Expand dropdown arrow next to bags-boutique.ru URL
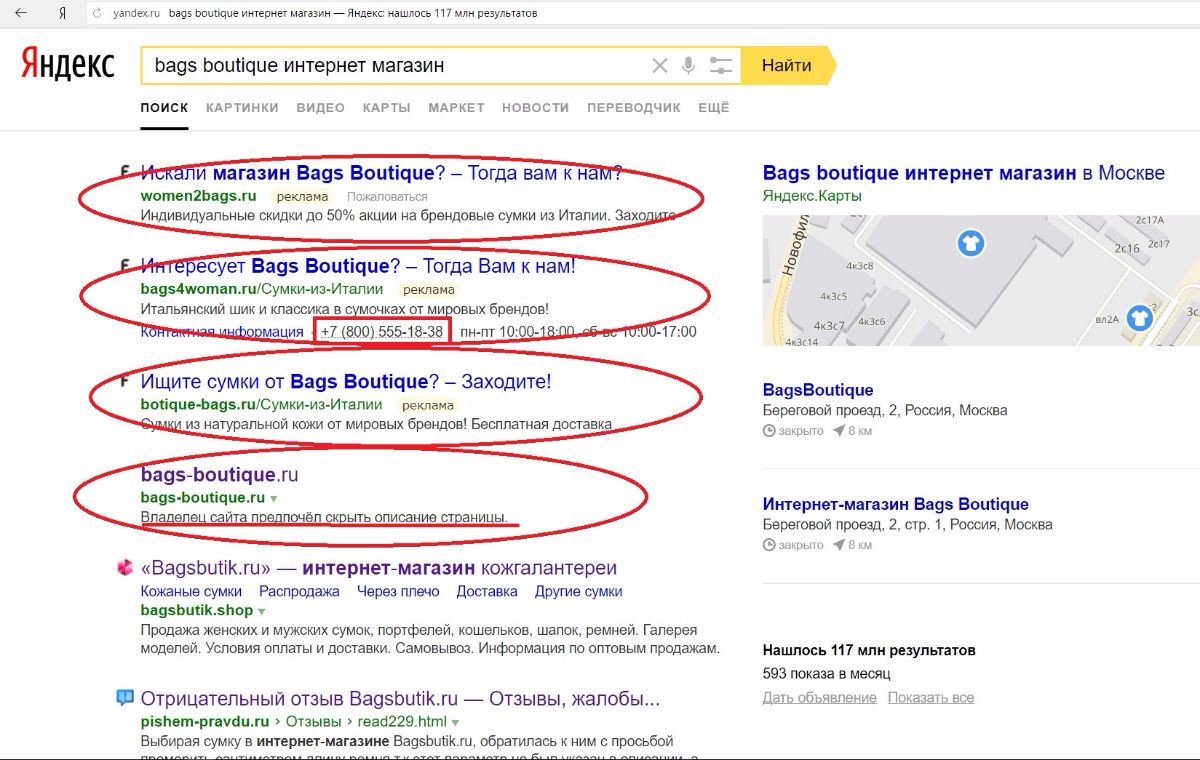1200x760 pixels. coord(274,498)
